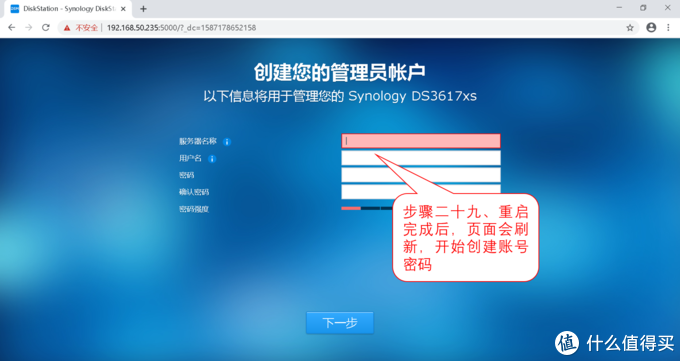Click the 下一步 next button
The width and height of the screenshot is (680, 361).
[340, 323]
